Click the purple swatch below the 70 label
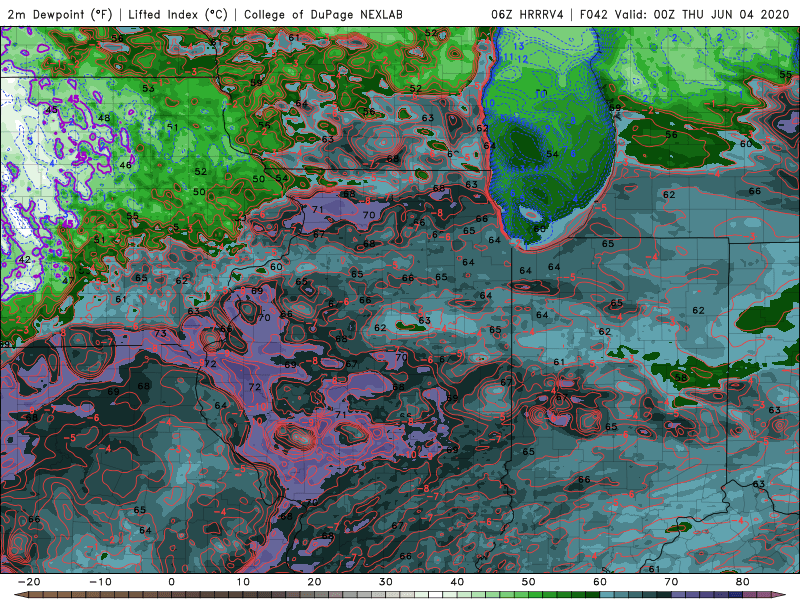Screen dimensions: 800x600 click(x=678, y=594)
